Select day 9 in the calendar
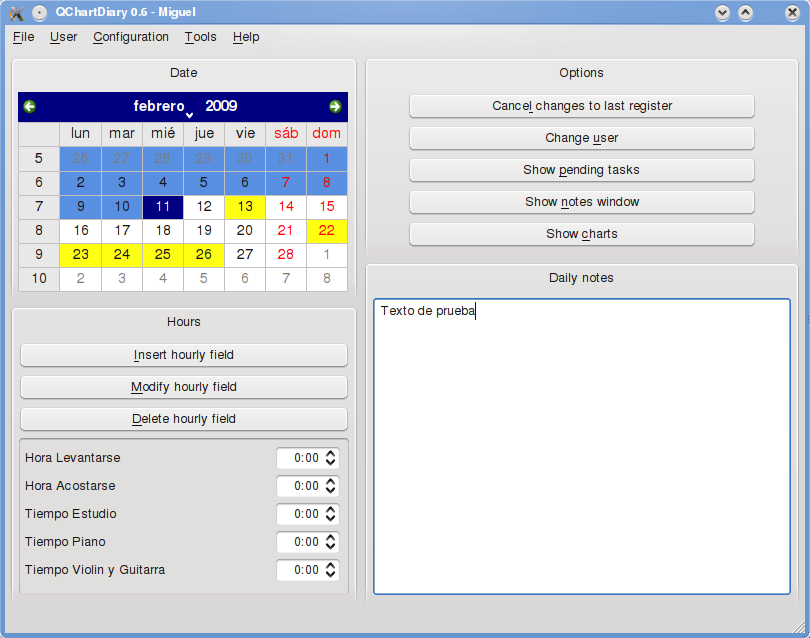This screenshot has width=810, height=638. click(x=81, y=207)
